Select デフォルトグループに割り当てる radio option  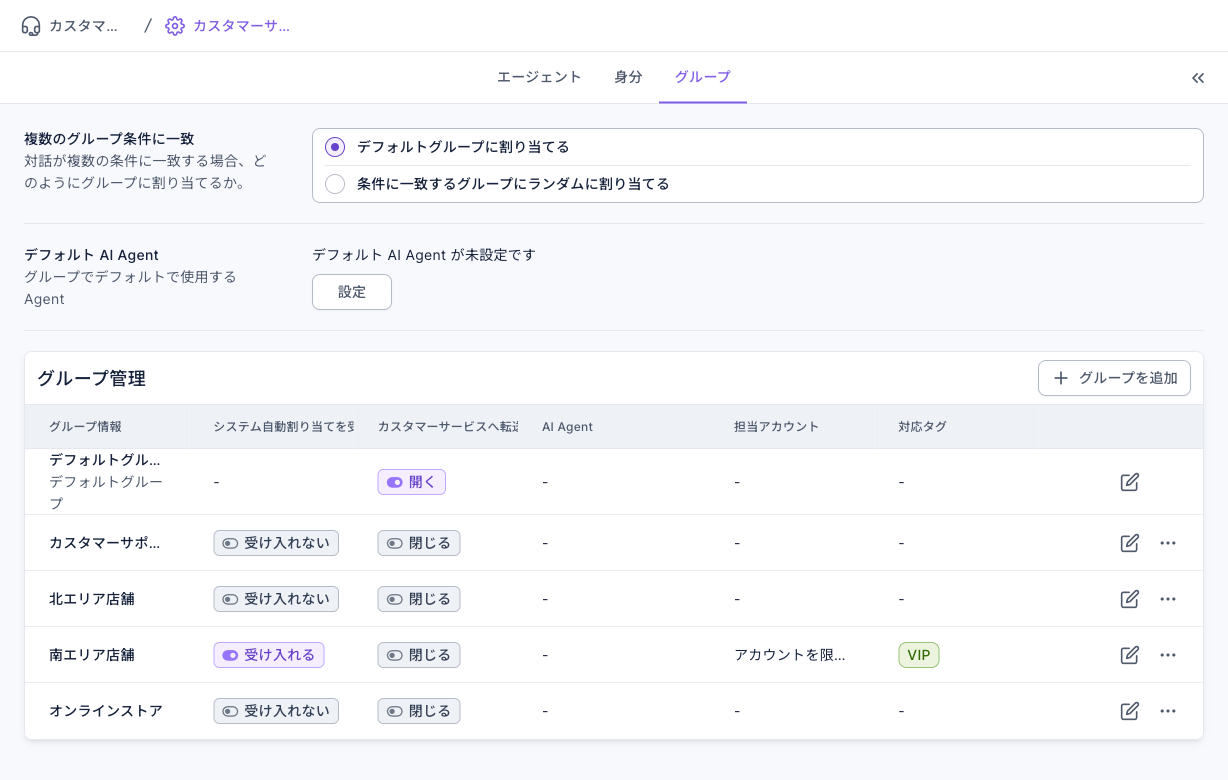(x=335, y=147)
